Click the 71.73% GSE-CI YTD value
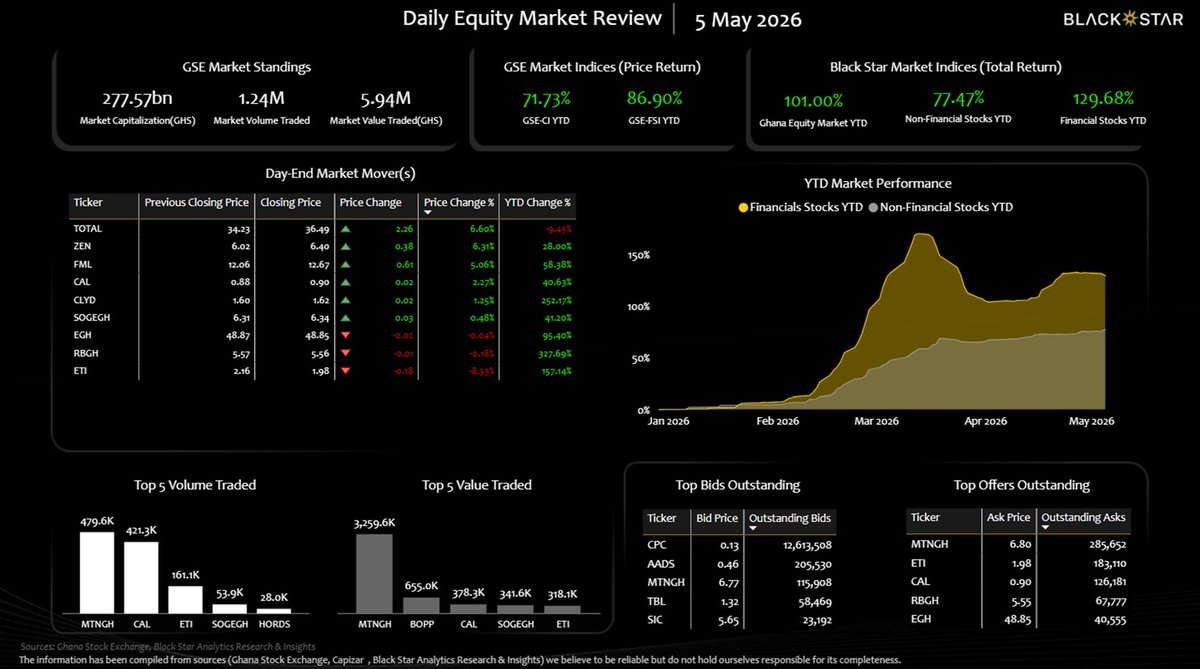1200x669 pixels. (546, 99)
